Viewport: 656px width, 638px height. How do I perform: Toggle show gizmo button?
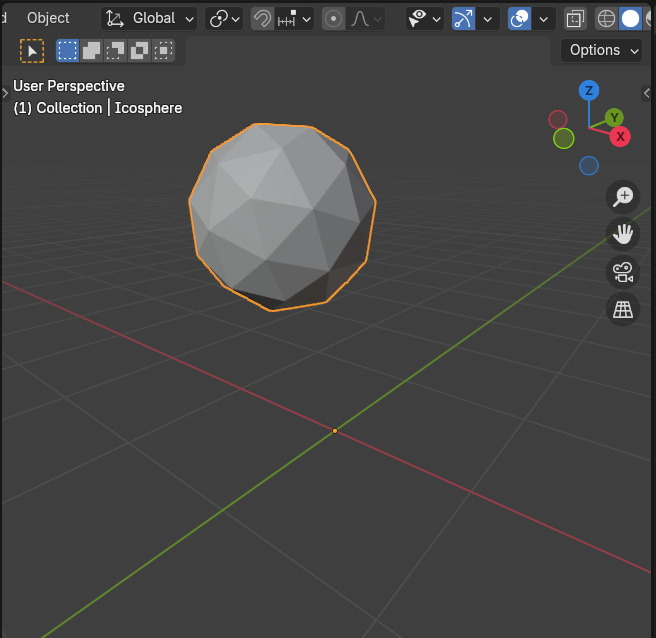click(464, 18)
